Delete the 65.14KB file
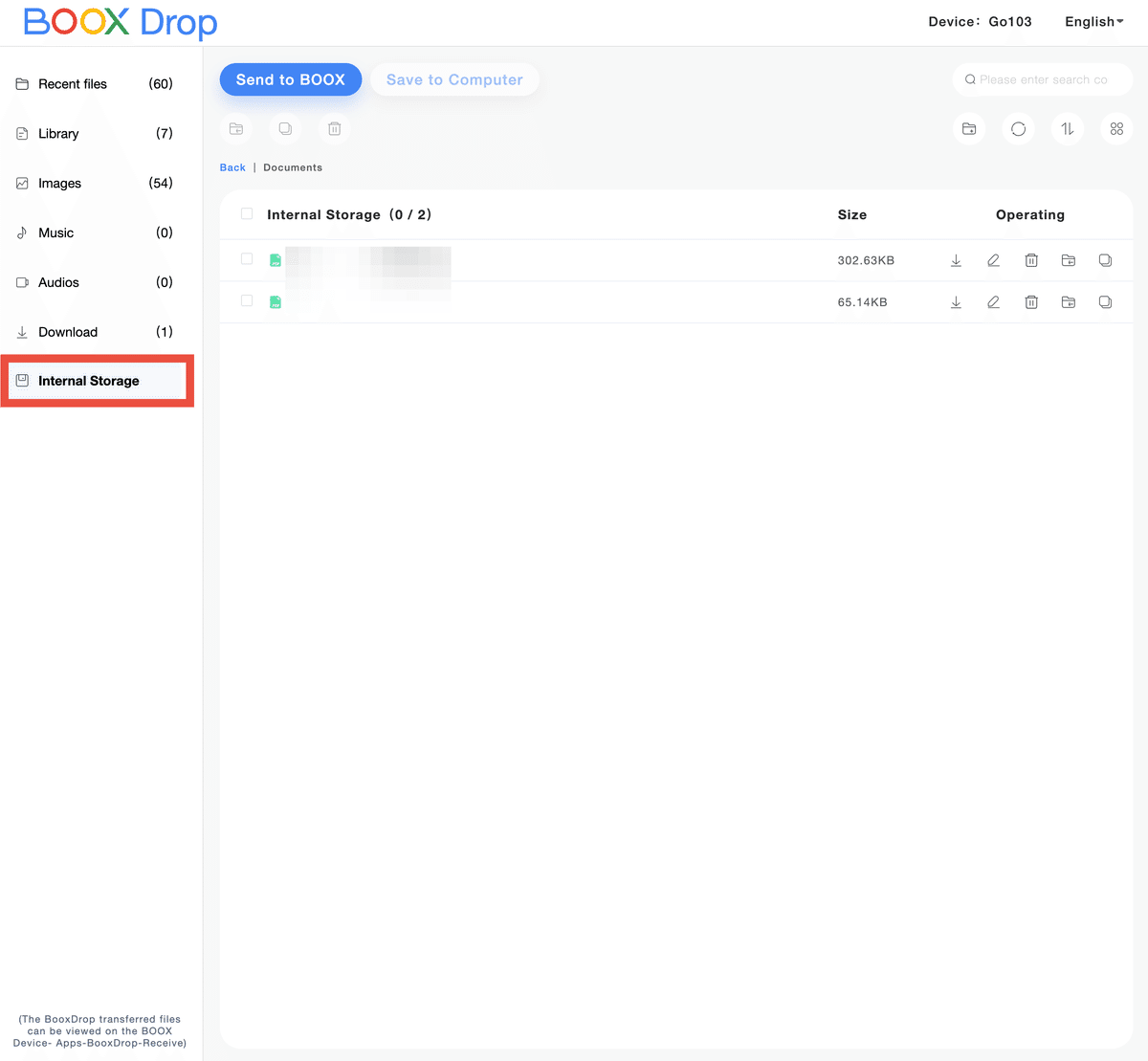The width and height of the screenshot is (1148, 1061). pos(1031,302)
